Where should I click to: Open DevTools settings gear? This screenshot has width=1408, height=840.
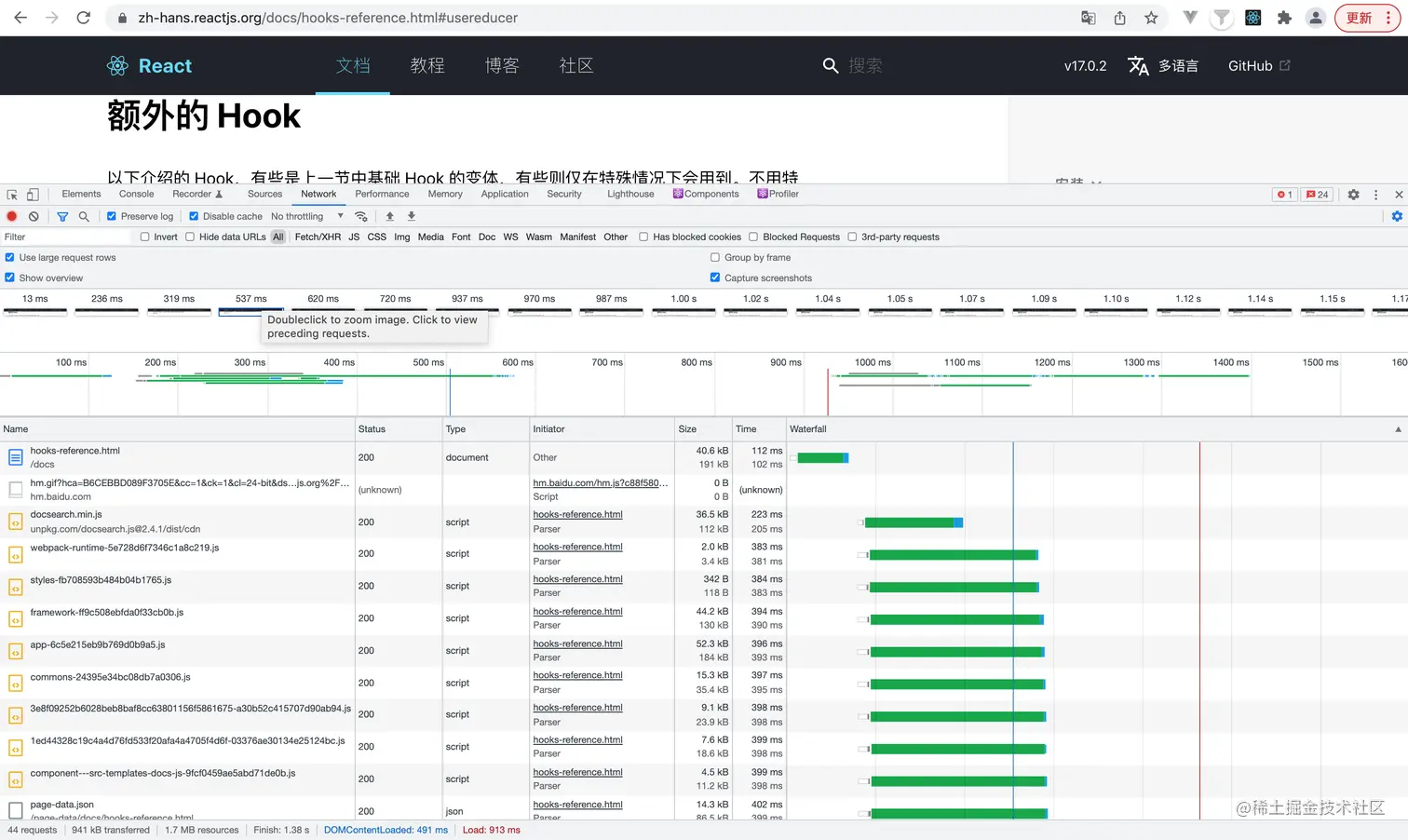click(1353, 195)
